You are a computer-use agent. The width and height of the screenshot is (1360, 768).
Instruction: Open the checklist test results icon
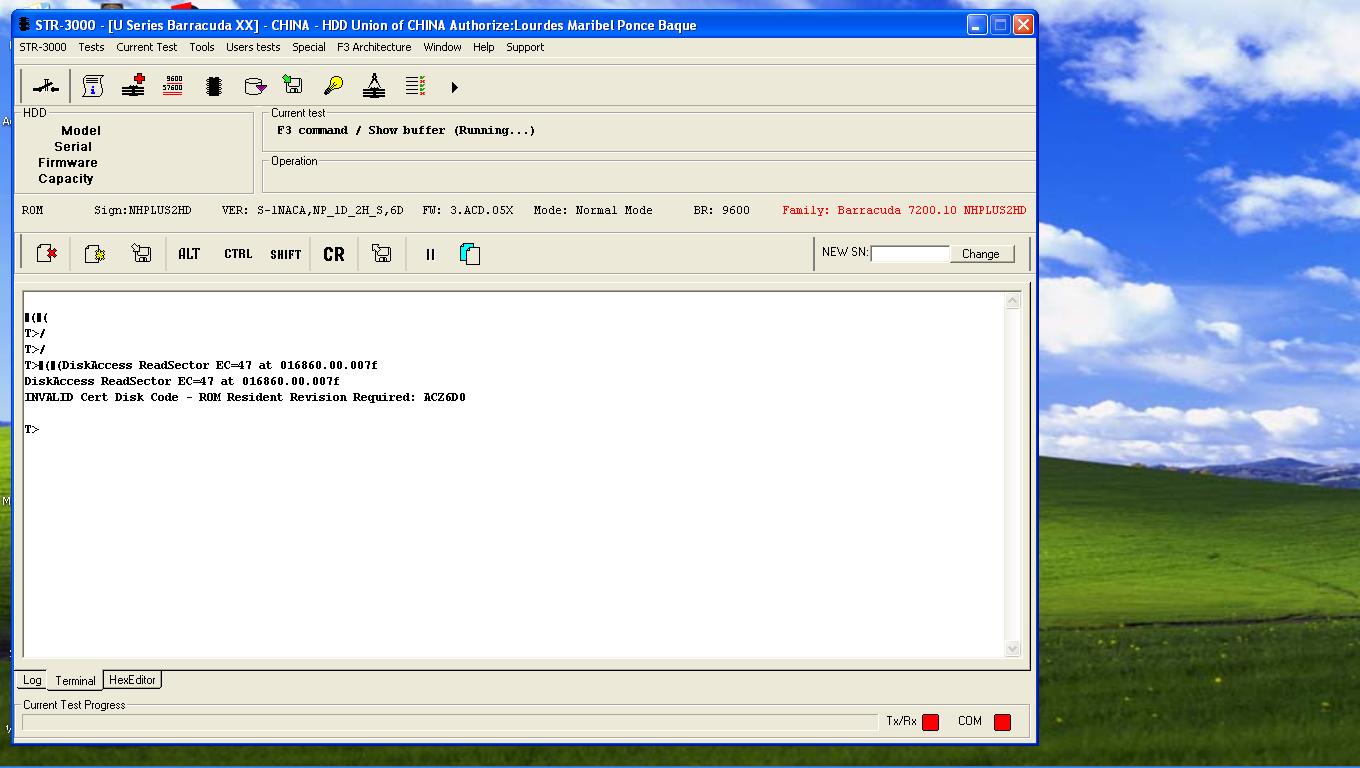tap(415, 87)
